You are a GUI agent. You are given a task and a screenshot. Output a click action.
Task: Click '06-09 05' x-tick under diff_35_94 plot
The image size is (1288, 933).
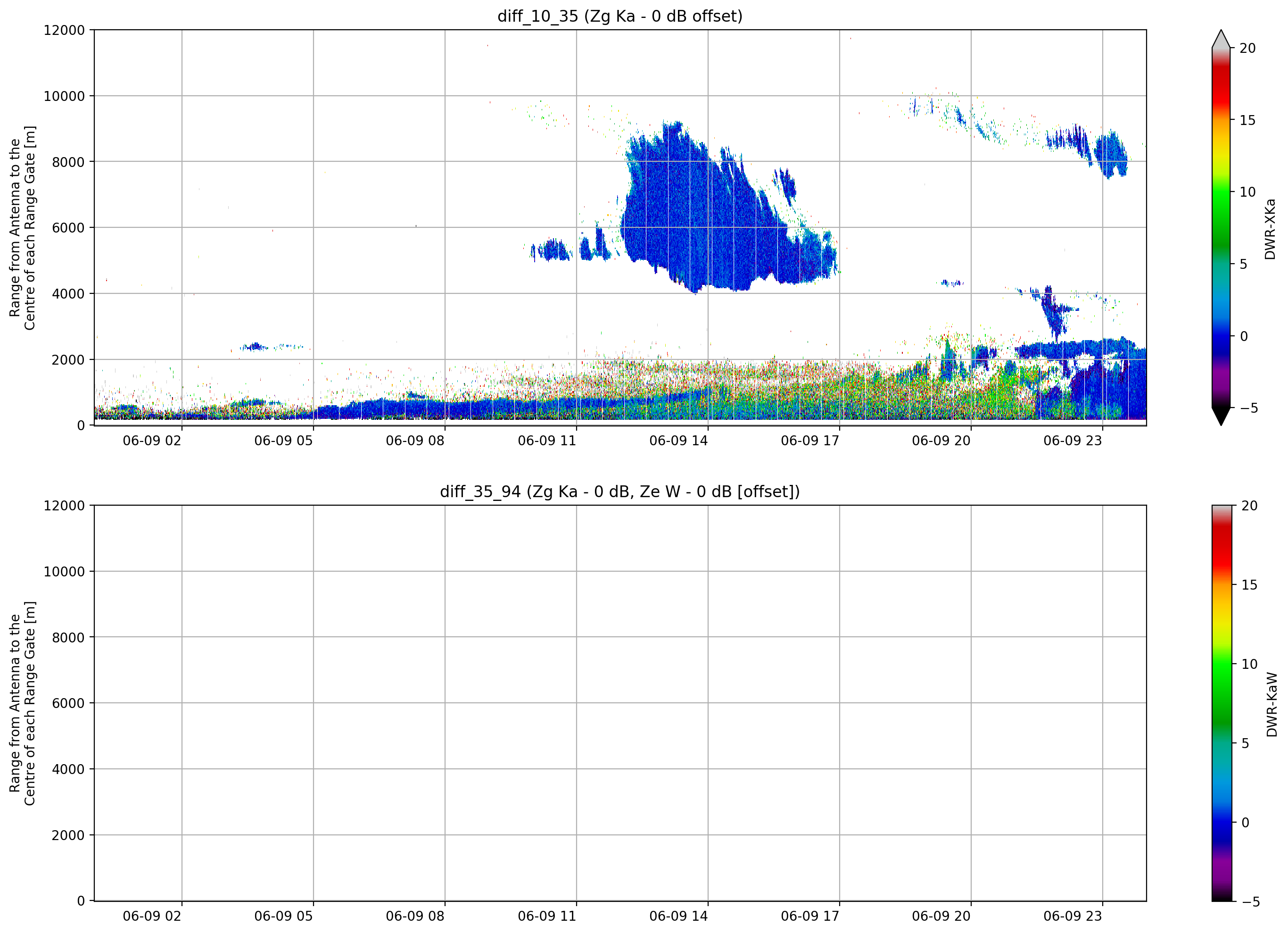283,916
